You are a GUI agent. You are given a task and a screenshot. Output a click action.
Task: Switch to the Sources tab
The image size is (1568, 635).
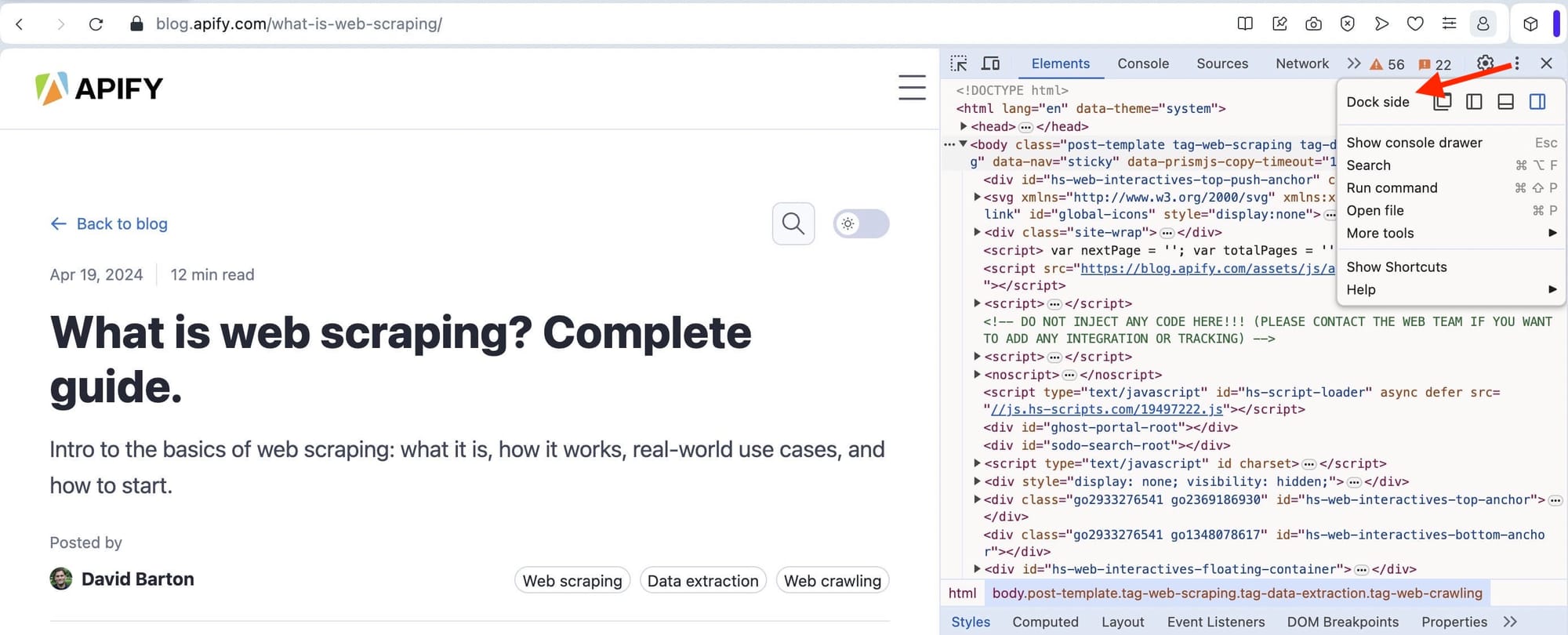point(1222,63)
